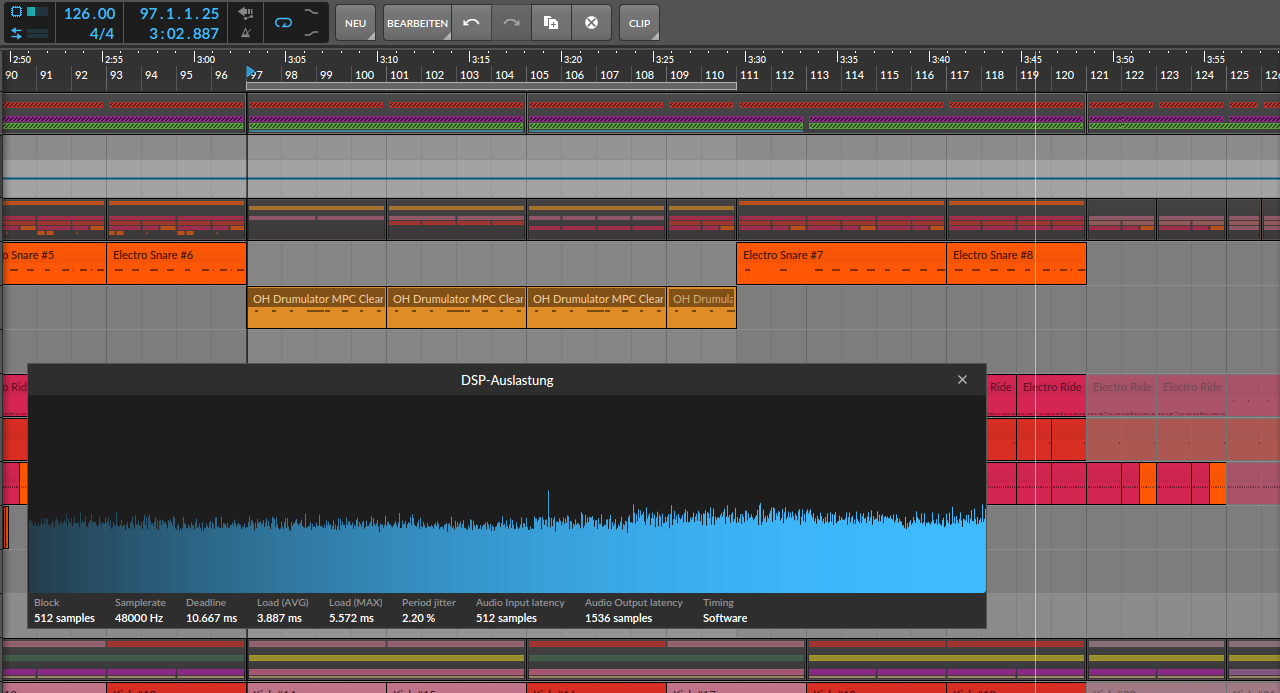Click the I/O activity meter bar
1280x693 pixels.
pyautogui.click(x=37, y=33)
